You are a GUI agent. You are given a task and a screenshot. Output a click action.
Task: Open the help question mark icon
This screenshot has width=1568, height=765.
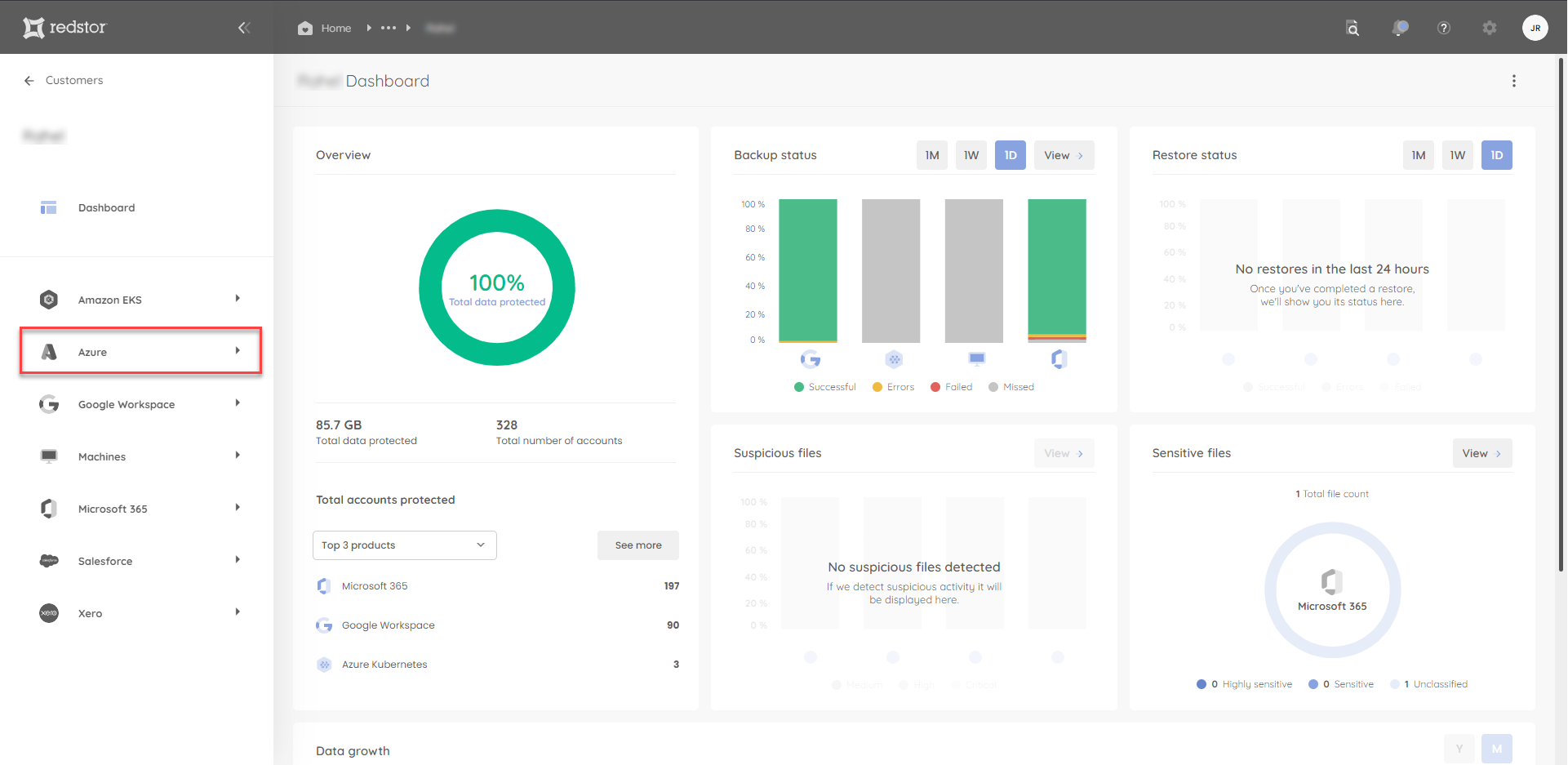tap(1443, 28)
